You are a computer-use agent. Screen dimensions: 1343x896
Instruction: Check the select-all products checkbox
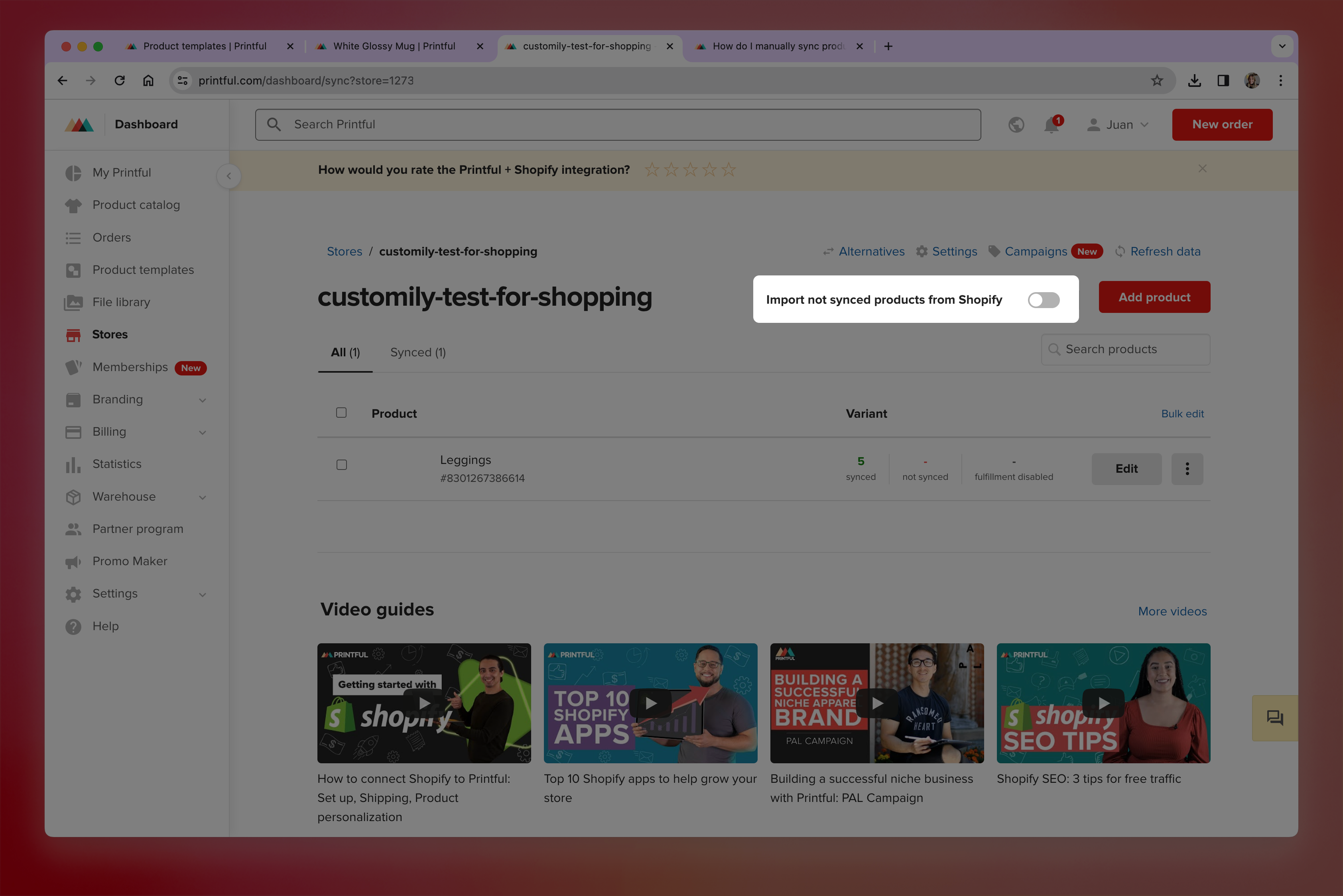[341, 413]
